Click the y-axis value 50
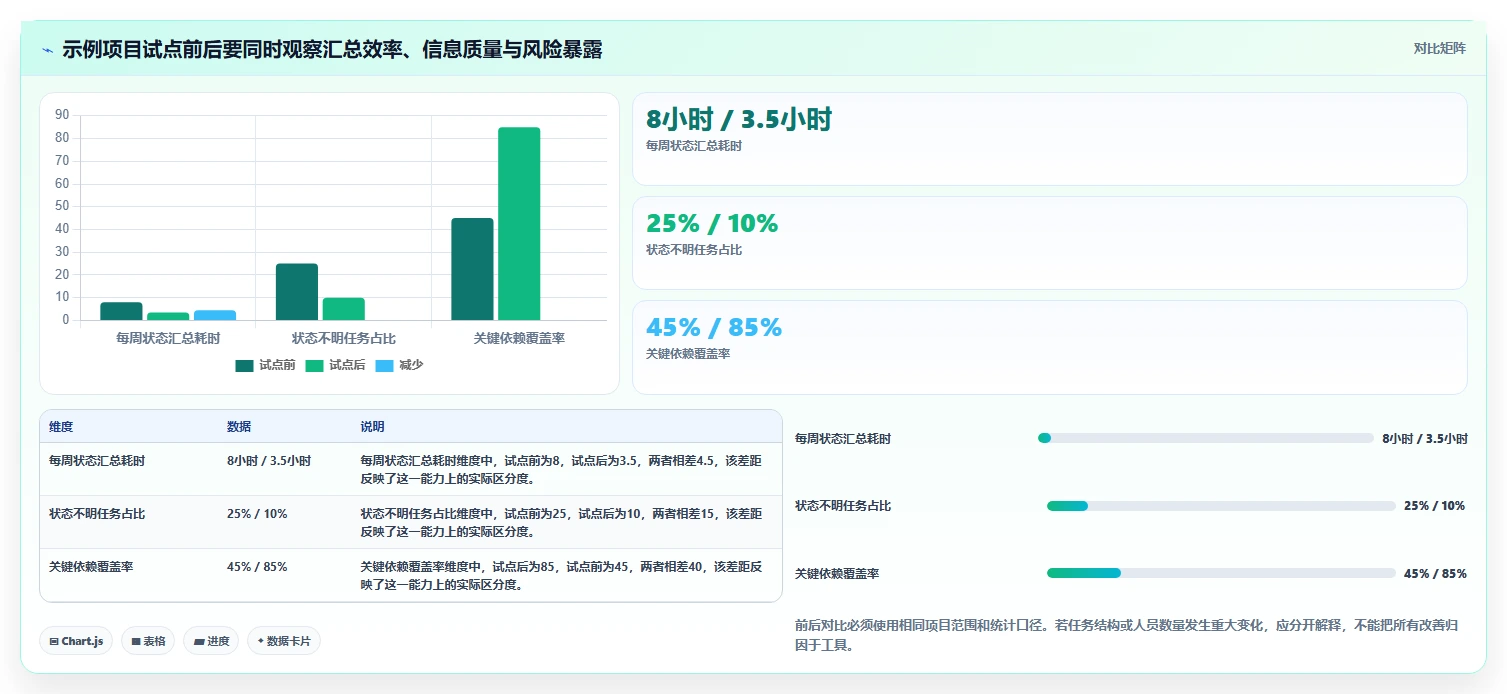1507x694 pixels. 62,206
